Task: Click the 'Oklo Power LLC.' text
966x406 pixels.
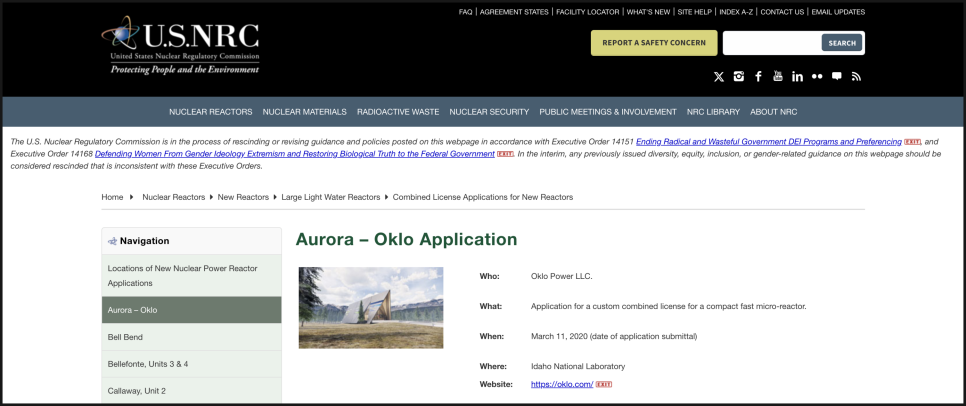Action: 561,276
